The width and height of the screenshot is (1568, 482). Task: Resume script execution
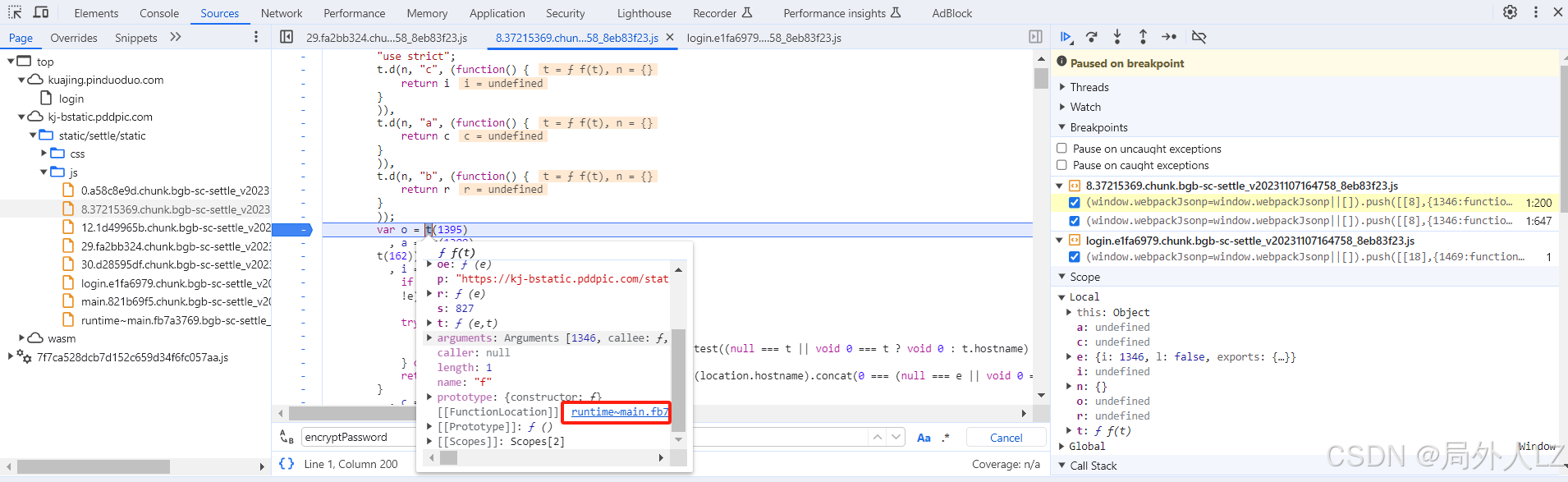[x=1066, y=37]
